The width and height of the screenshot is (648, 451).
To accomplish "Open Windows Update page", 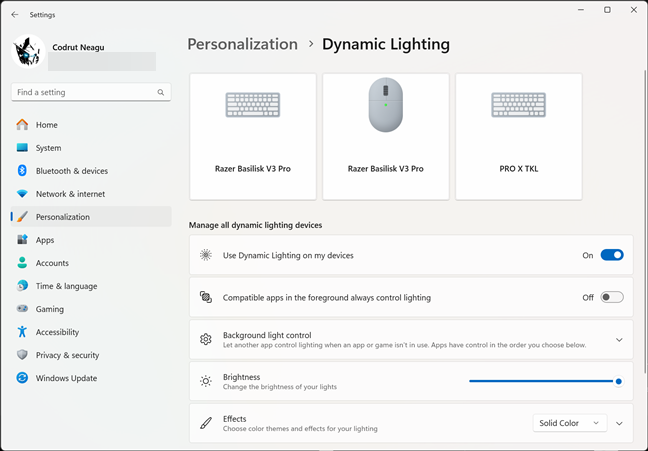I will [x=91, y=378].
